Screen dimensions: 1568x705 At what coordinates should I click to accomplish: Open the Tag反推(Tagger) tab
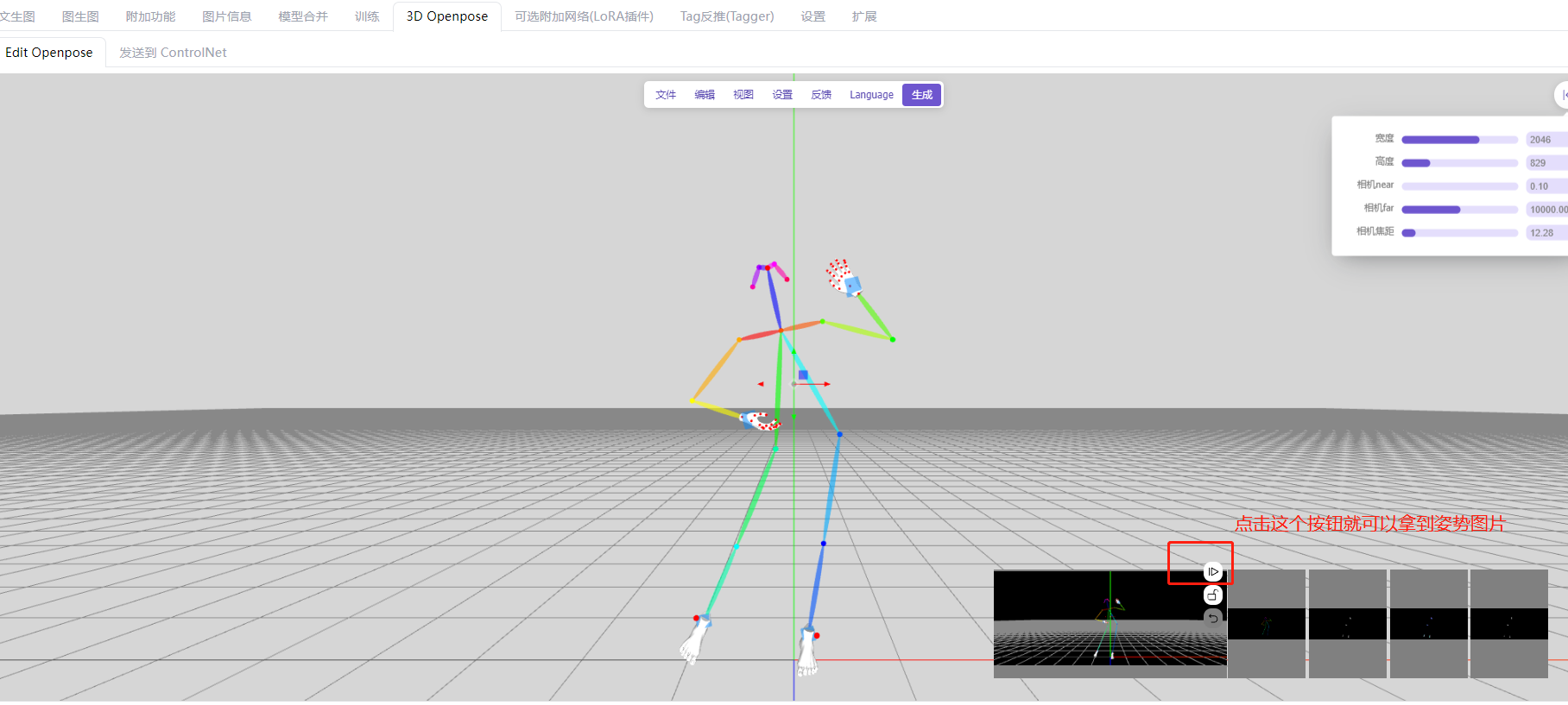[x=727, y=16]
